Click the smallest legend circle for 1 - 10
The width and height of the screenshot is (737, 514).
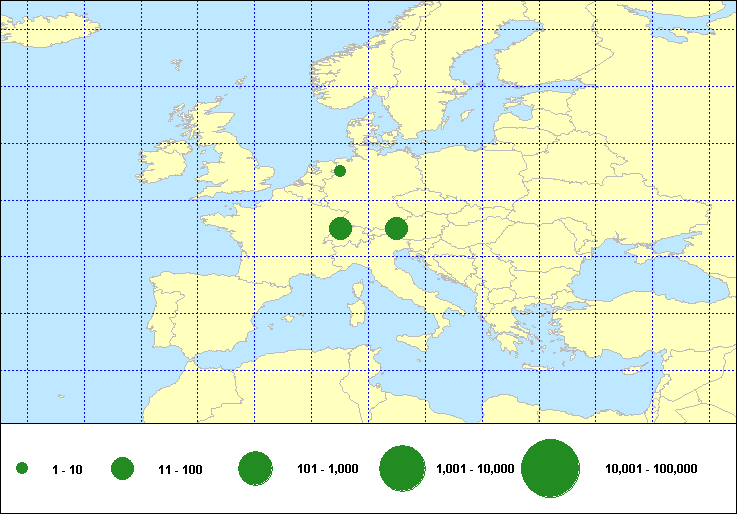(x=22, y=469)
